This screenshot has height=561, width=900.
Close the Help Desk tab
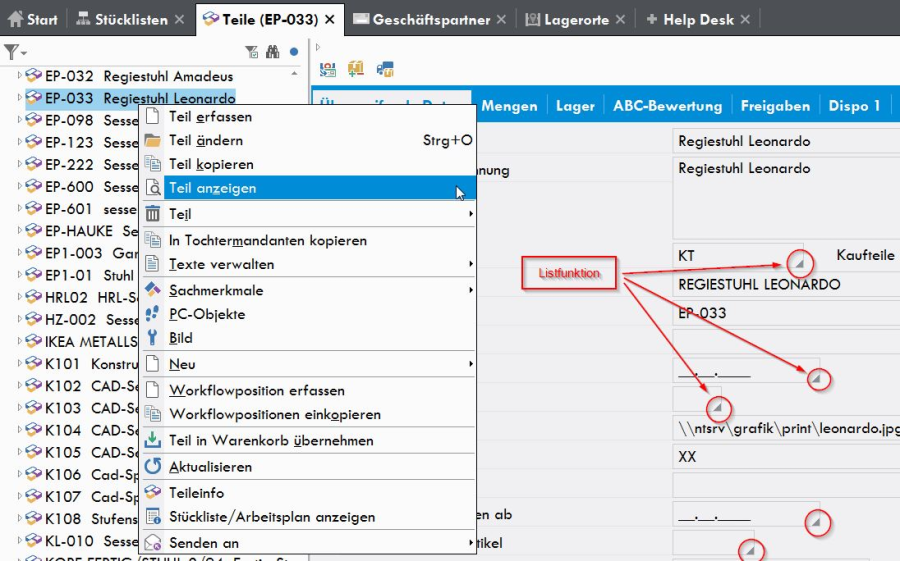[x=746, y=20]
